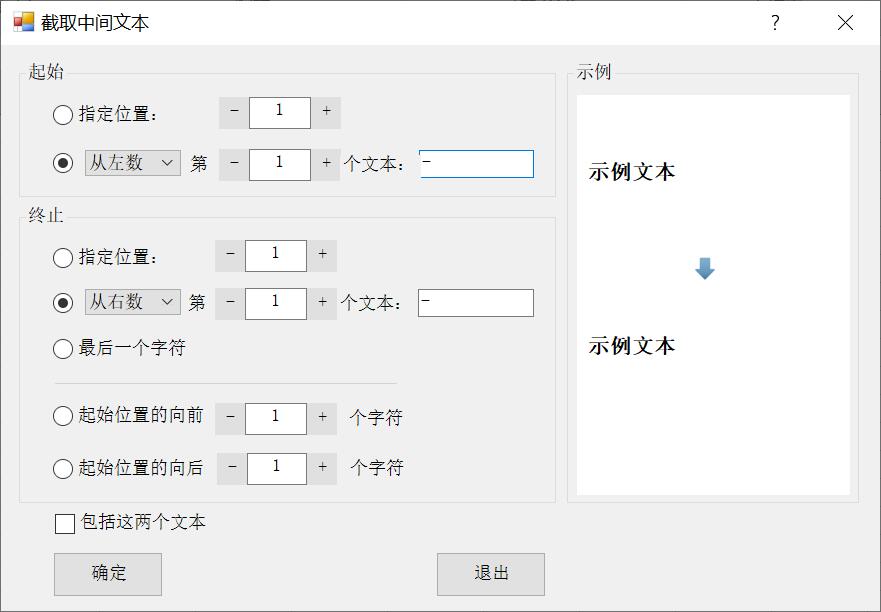The image size is (881, 612).
Task: Increase 从左数 text count with plus
Action: point(326,164)
